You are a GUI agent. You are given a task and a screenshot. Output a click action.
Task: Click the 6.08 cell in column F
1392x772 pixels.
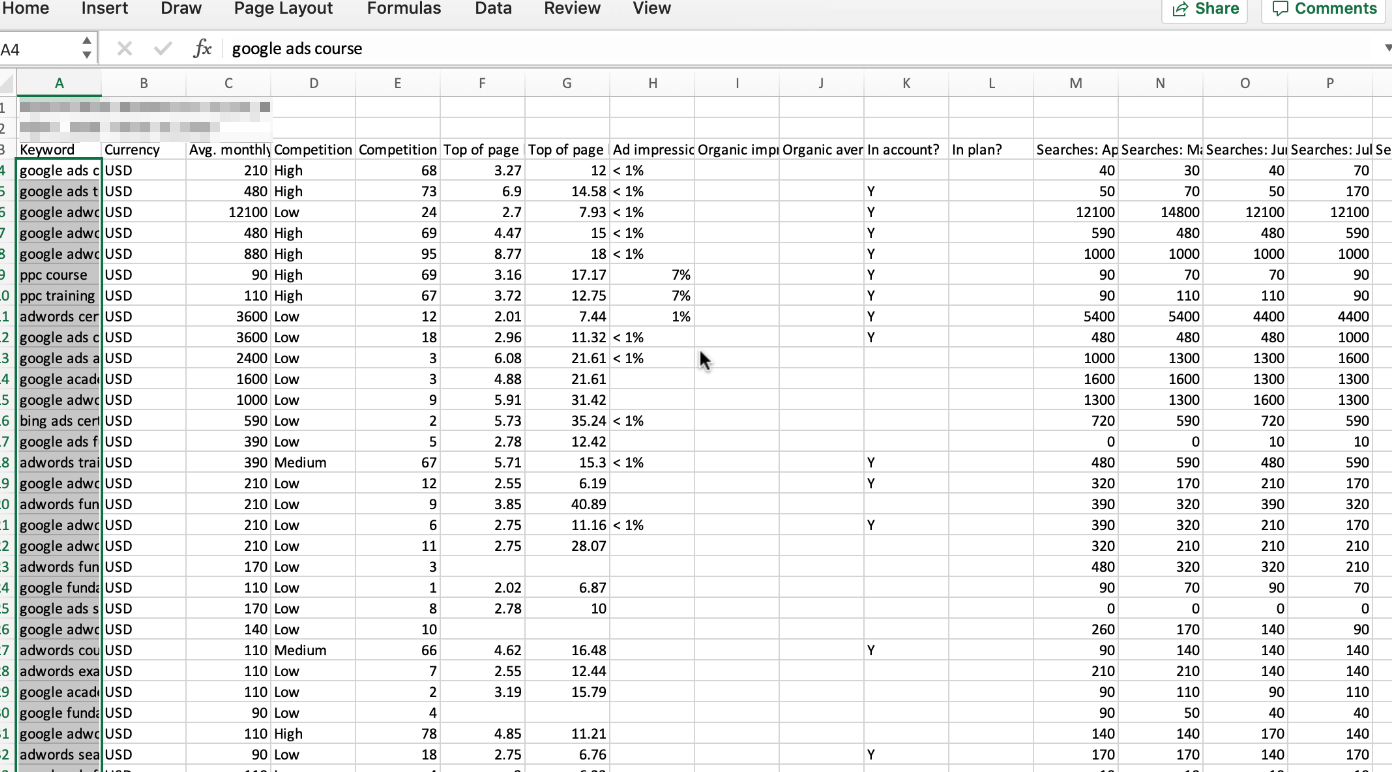[482, 358]
